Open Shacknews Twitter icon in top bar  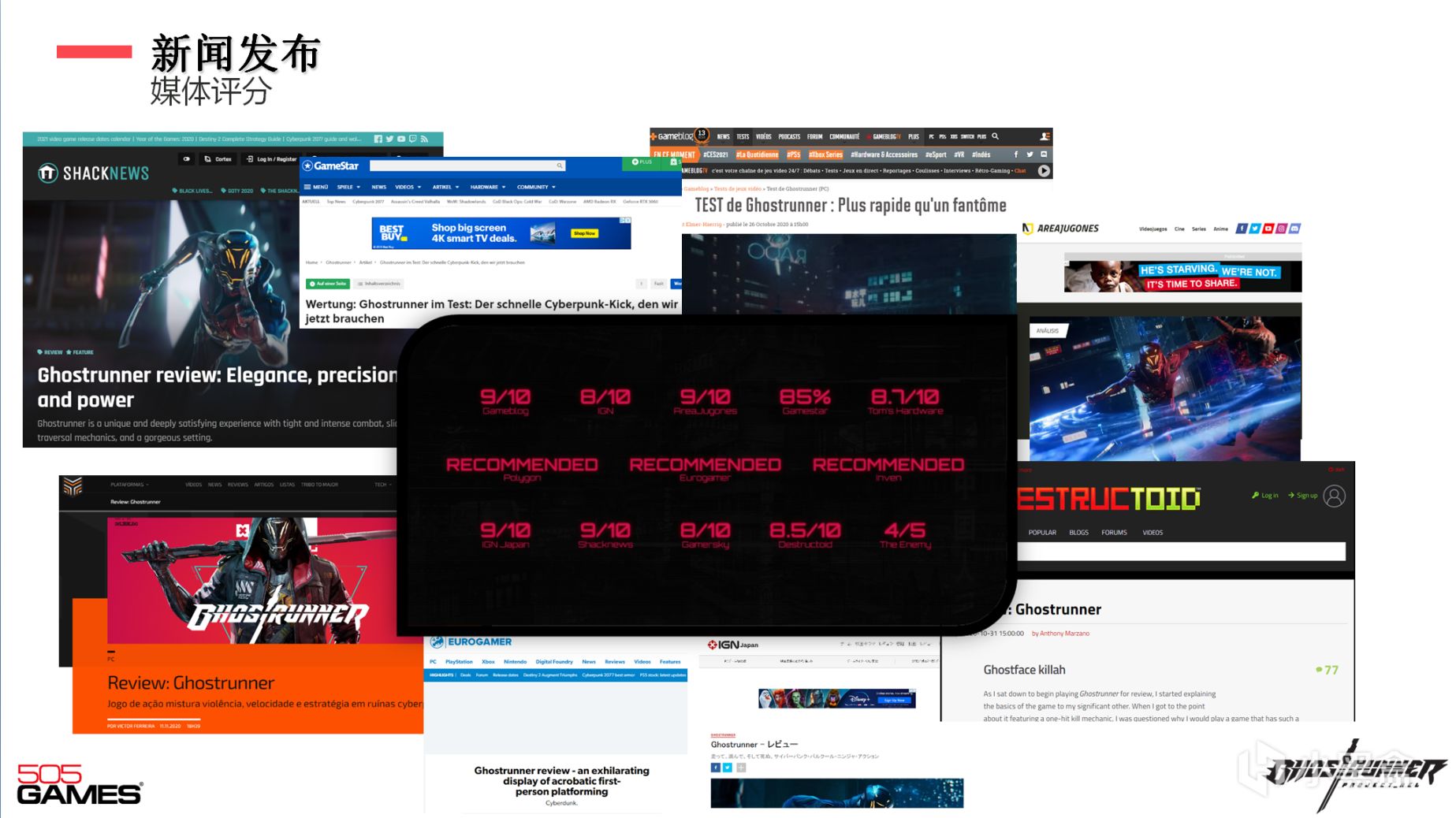pos(389,139)
